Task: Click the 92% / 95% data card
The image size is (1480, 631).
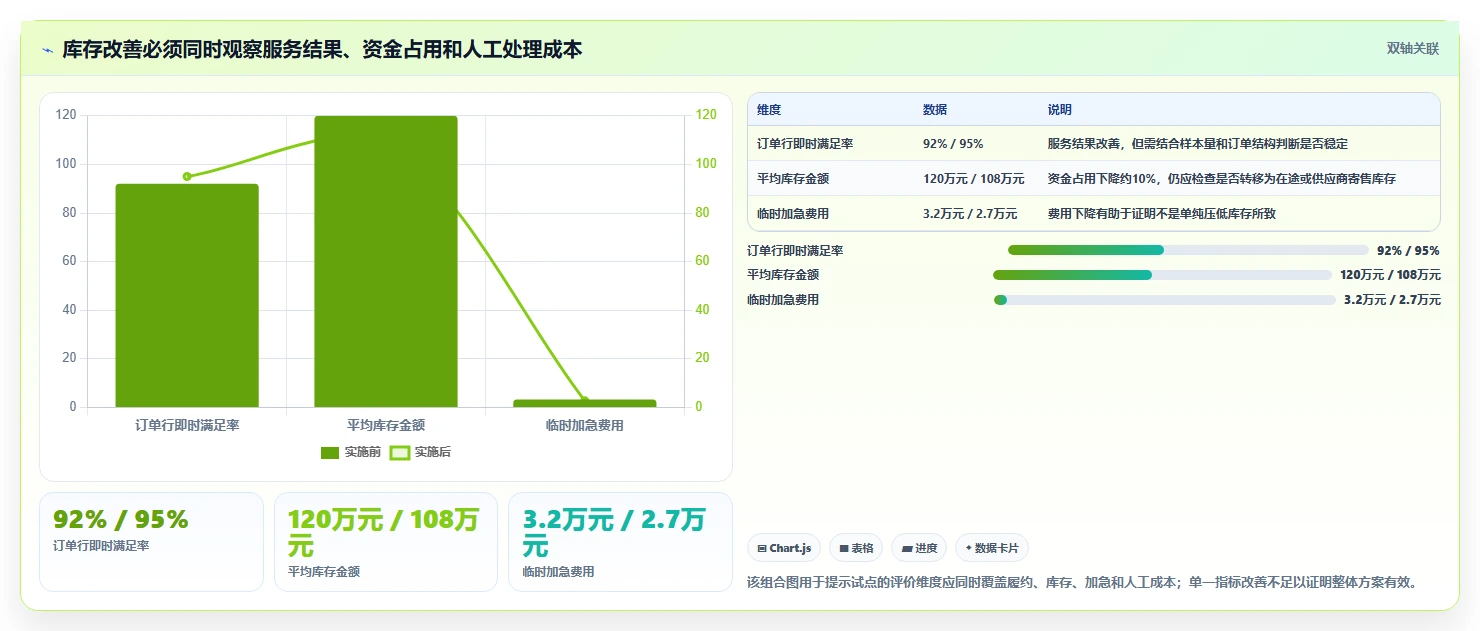Action: tap(151, 542)
